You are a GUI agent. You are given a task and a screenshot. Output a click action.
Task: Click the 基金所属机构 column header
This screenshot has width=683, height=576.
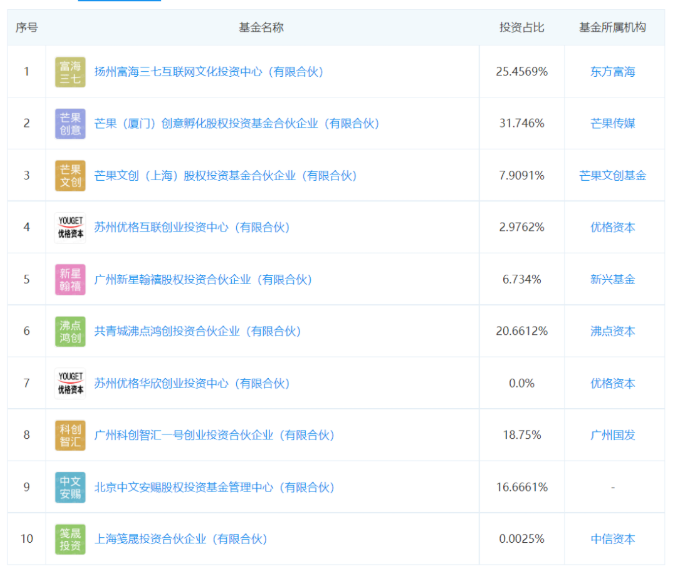click(x=612, y=27)
